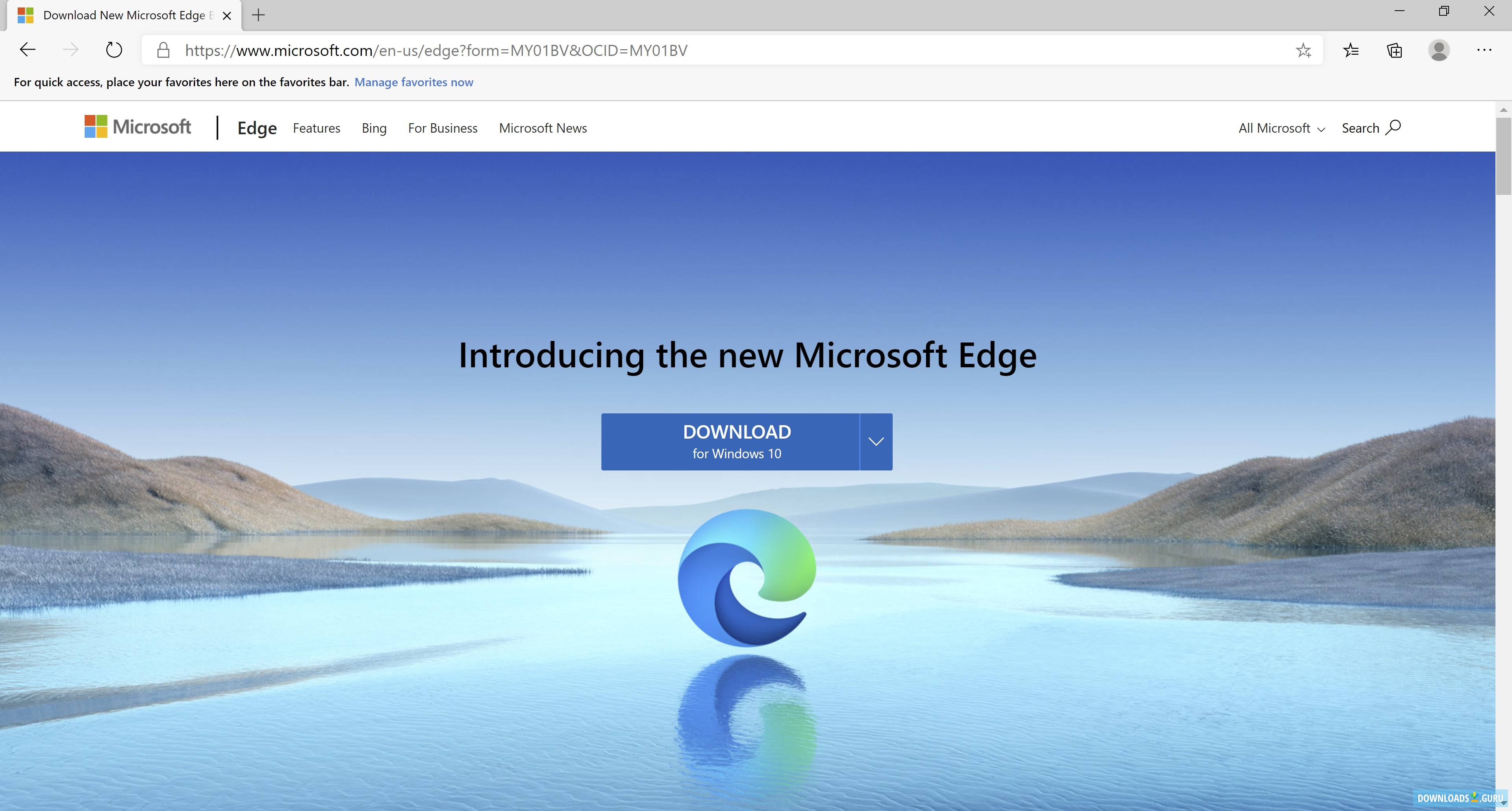Click the Settings and more ellipsis icon
This screenshot has height=811, width=1512.
click(1484, 50)
